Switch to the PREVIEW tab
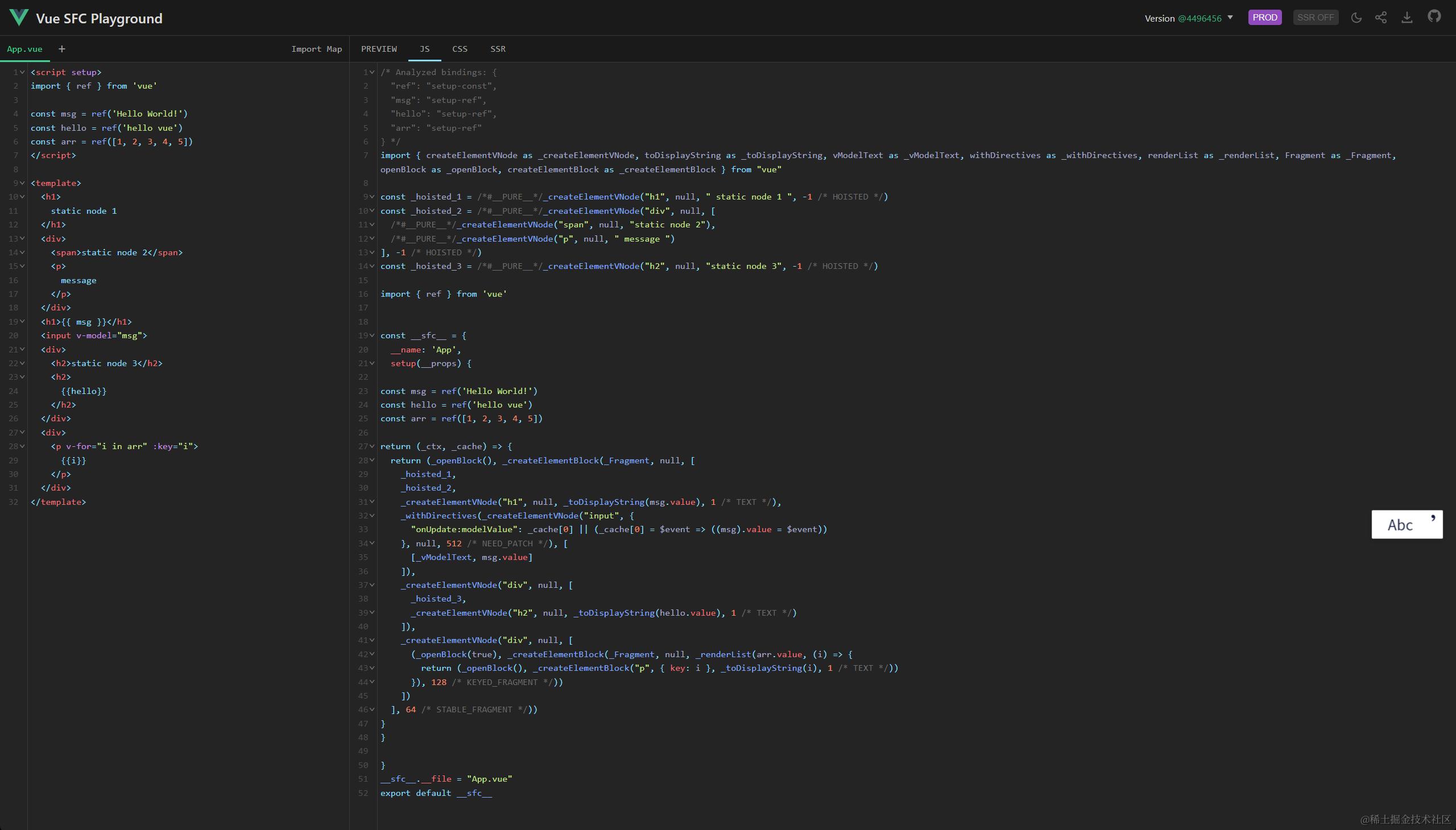Viewport: 1456px width, 830px height. (379, 49)
